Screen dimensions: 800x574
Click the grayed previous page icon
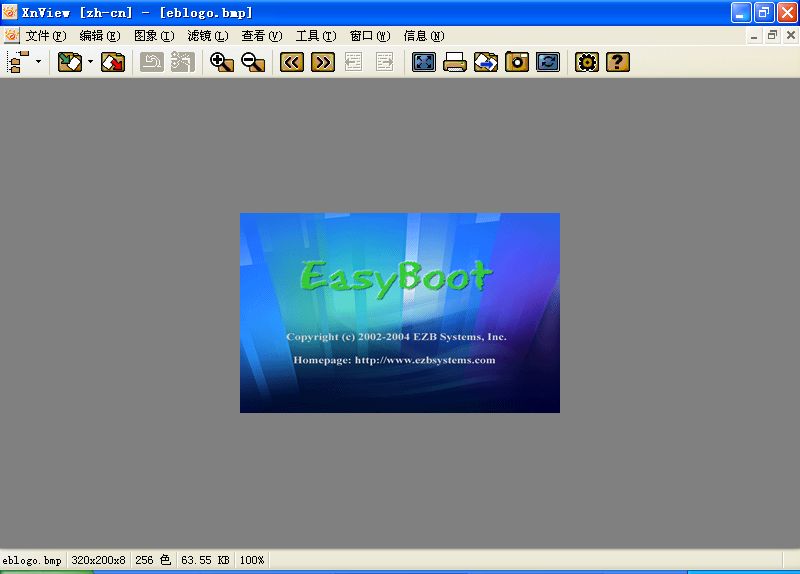pos(353,62)
